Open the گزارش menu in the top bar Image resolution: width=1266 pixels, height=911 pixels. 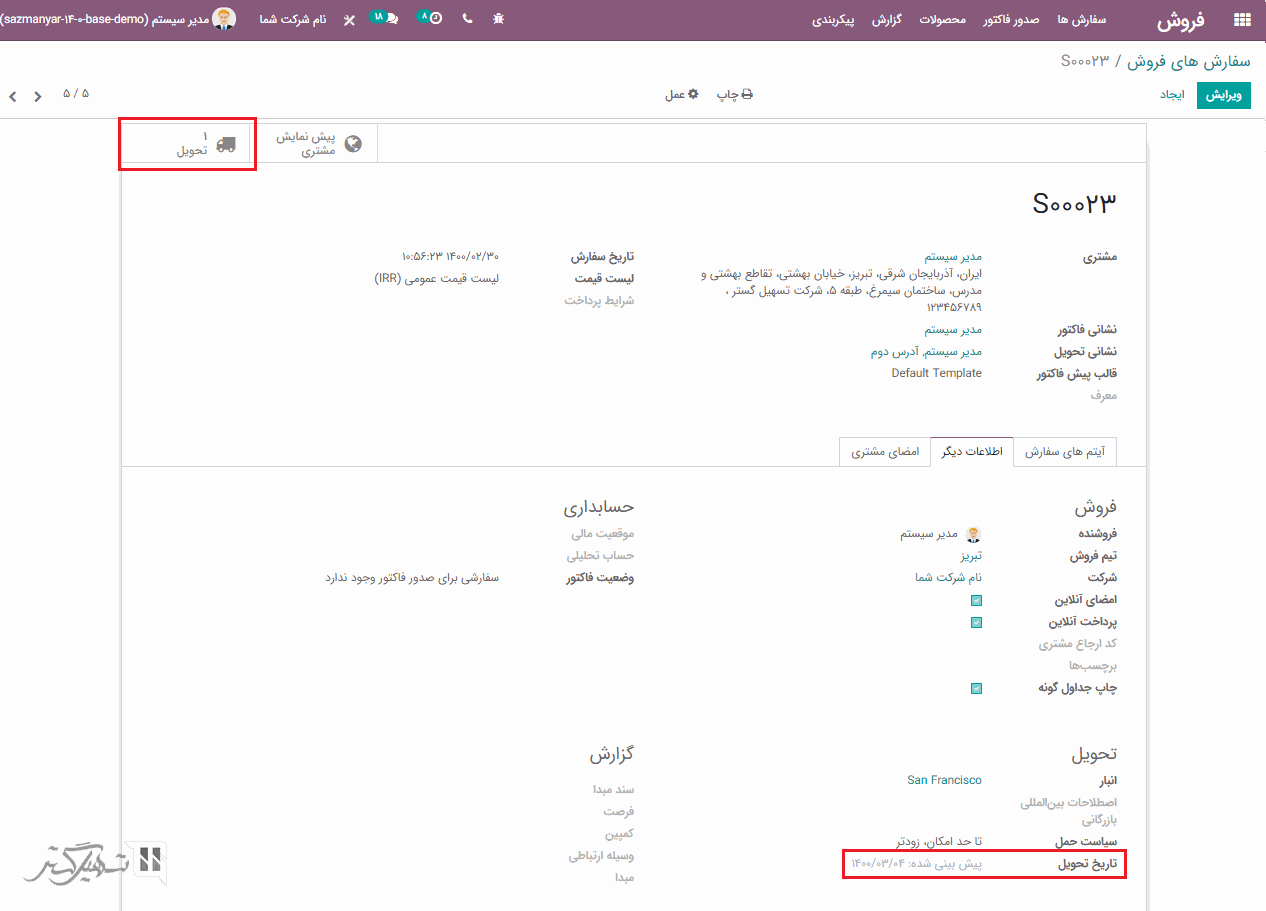(886, 19)
